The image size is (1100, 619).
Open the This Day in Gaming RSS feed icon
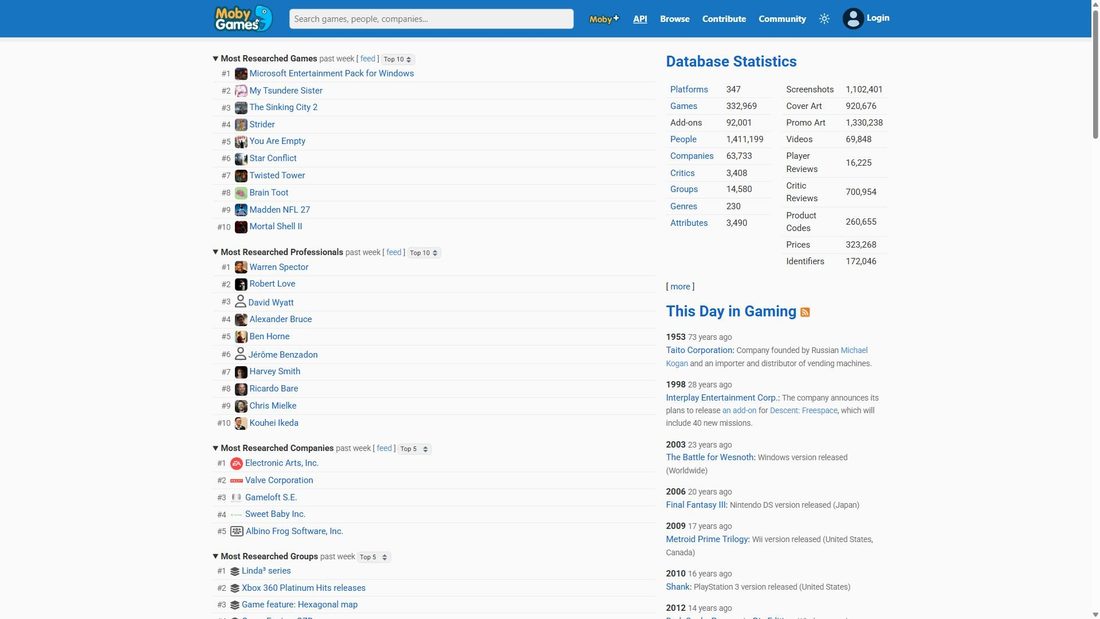coord(805,312)
